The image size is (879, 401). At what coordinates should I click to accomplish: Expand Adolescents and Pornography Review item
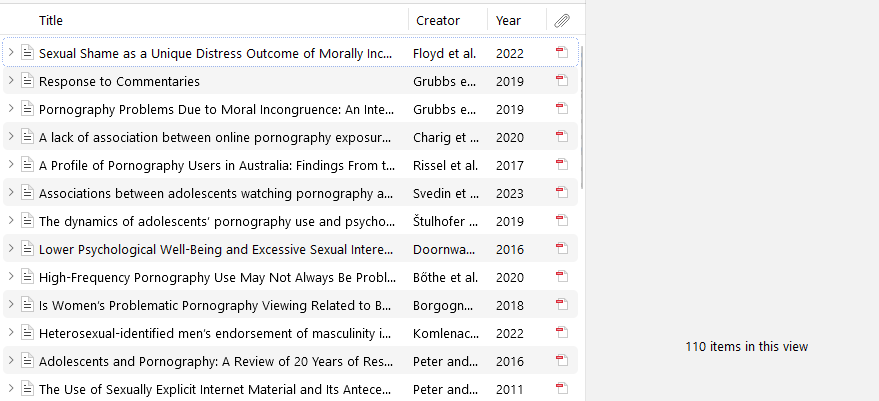coord(11,361)
